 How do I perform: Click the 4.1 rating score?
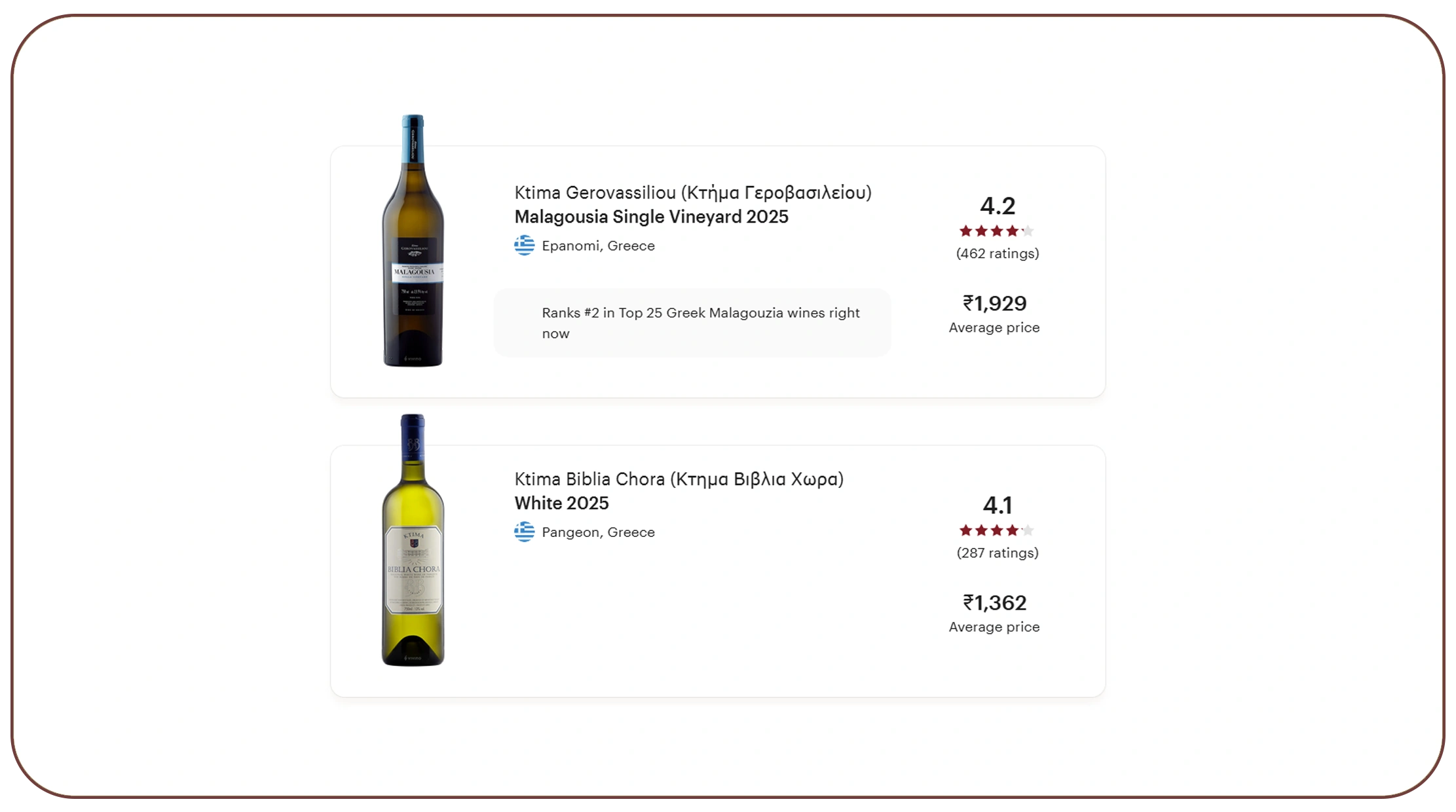click(x=998, y=505)
